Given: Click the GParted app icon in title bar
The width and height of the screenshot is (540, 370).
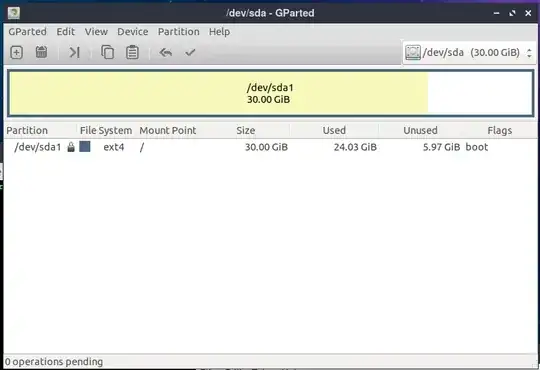Looking at the screenshot, I should point(14,13).
